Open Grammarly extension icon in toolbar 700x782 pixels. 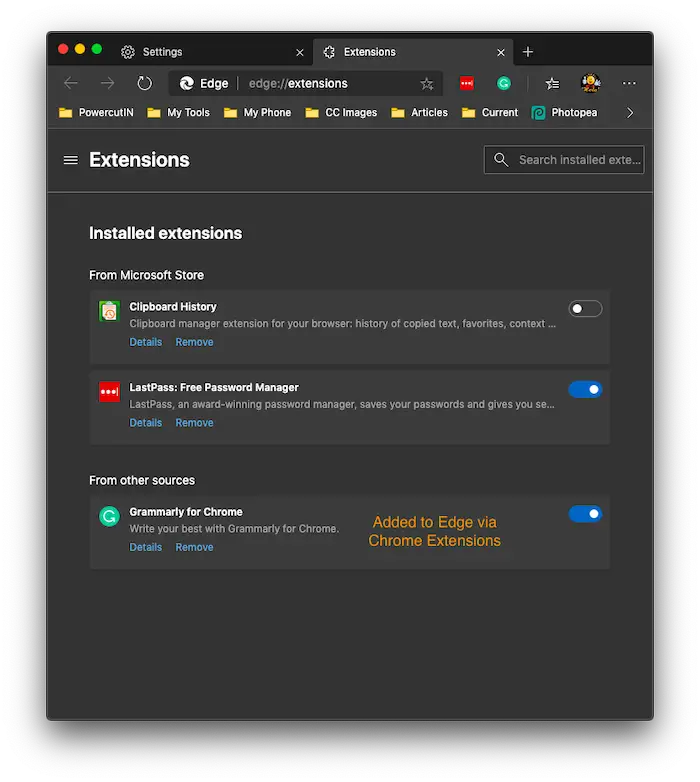[x=504, y=83]
